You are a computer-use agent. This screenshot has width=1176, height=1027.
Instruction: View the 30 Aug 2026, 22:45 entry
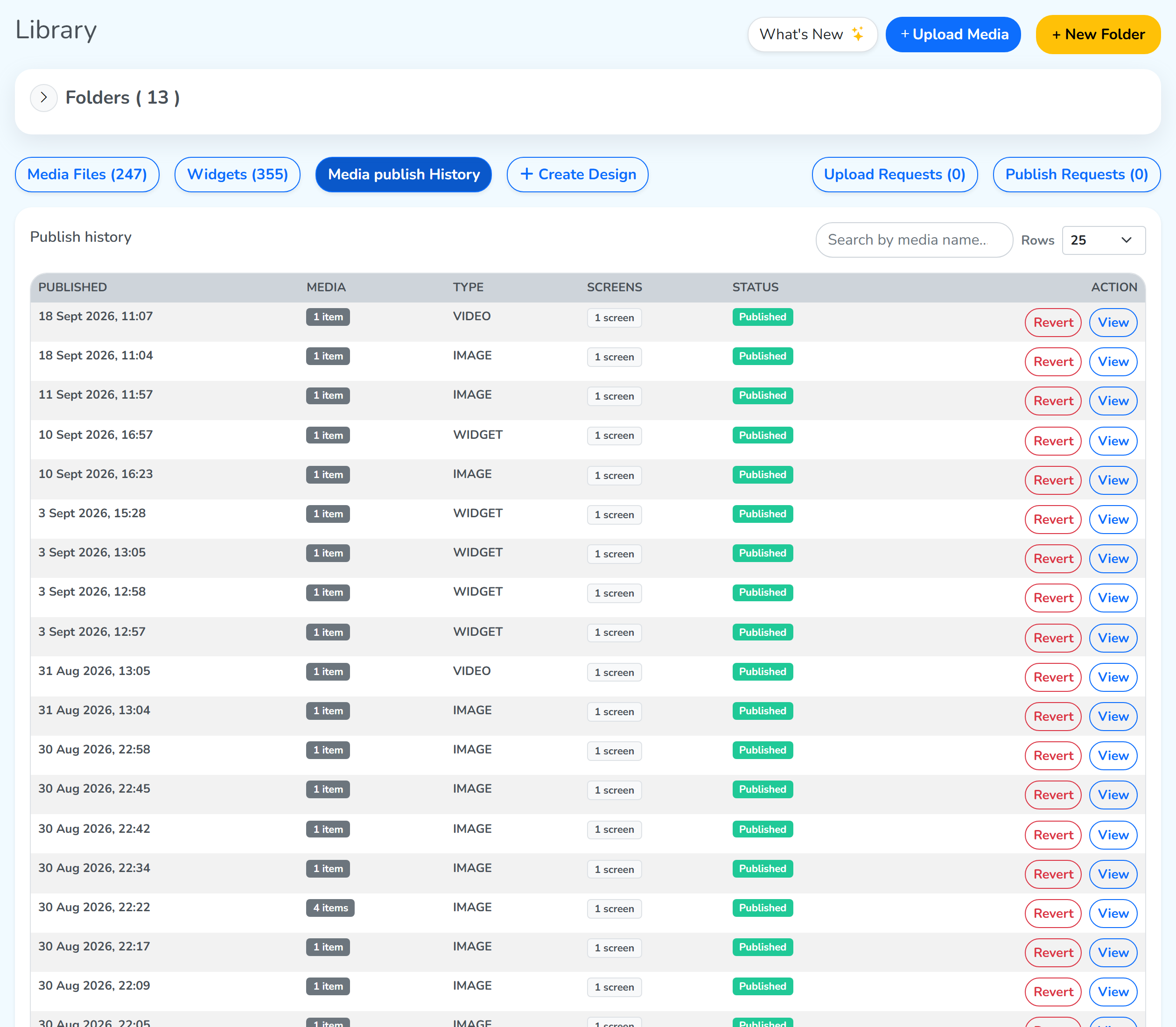pos(1113,795)
